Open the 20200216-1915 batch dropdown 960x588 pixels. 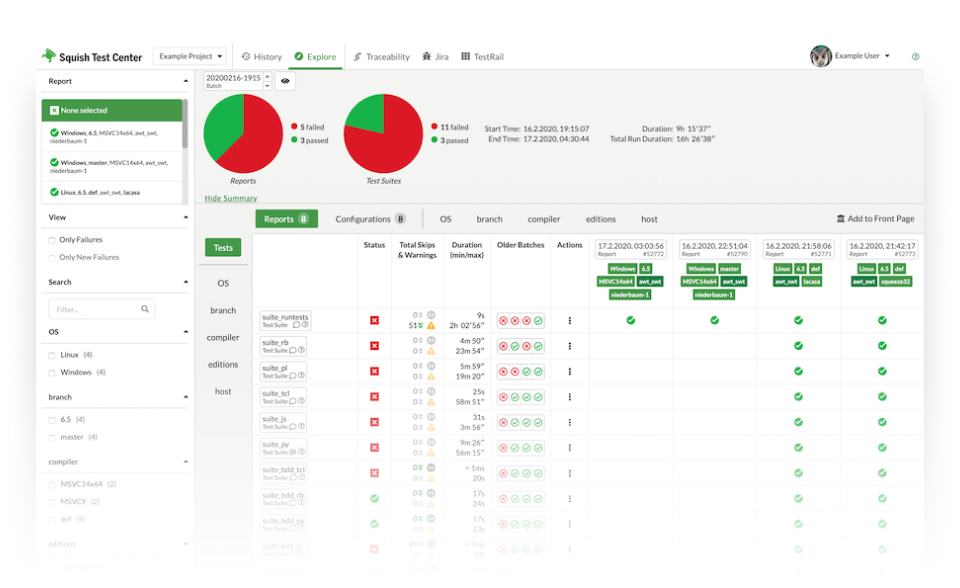pyautogui.click(x=237, y=81)
